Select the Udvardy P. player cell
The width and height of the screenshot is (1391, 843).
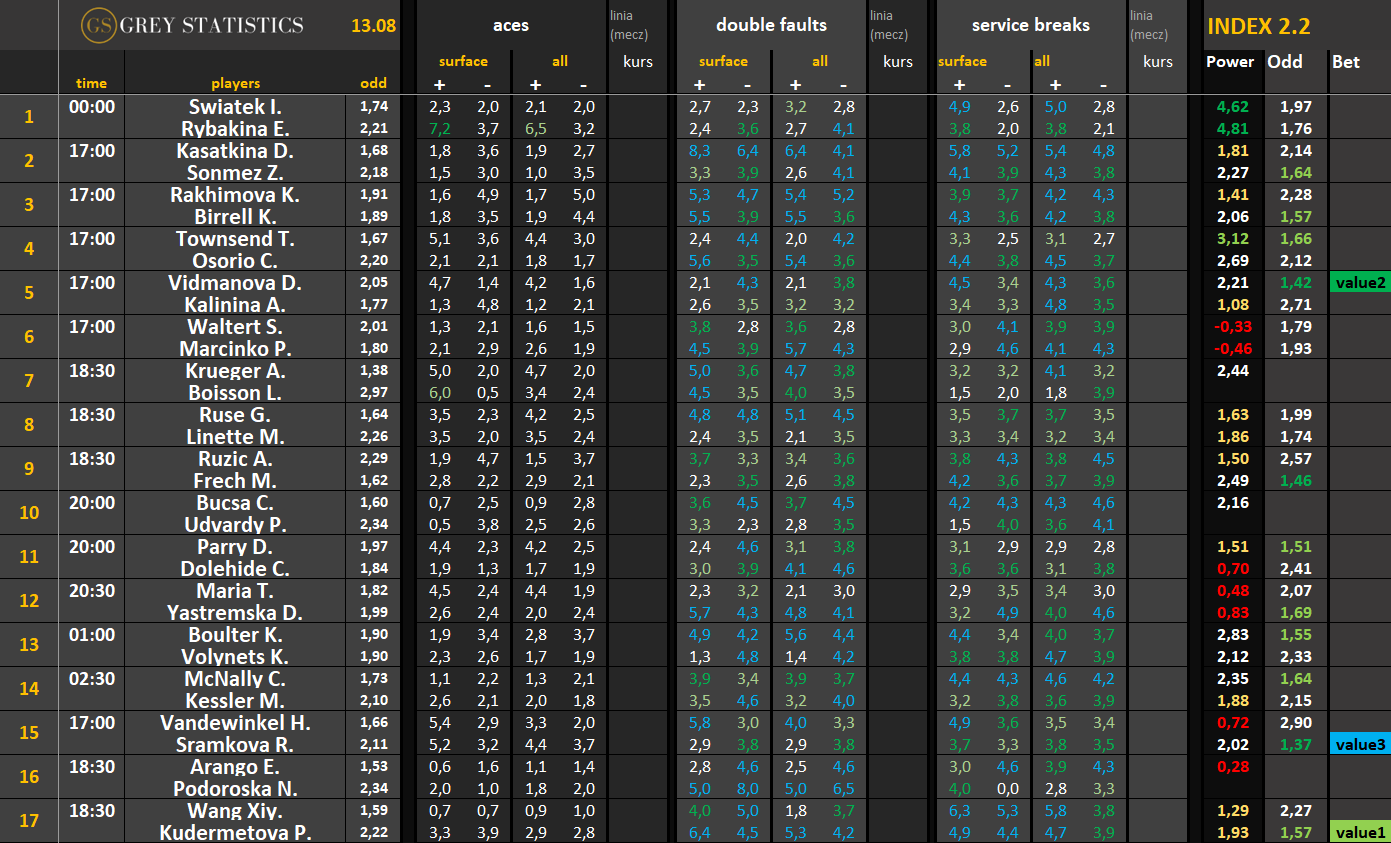click(235, 524)
